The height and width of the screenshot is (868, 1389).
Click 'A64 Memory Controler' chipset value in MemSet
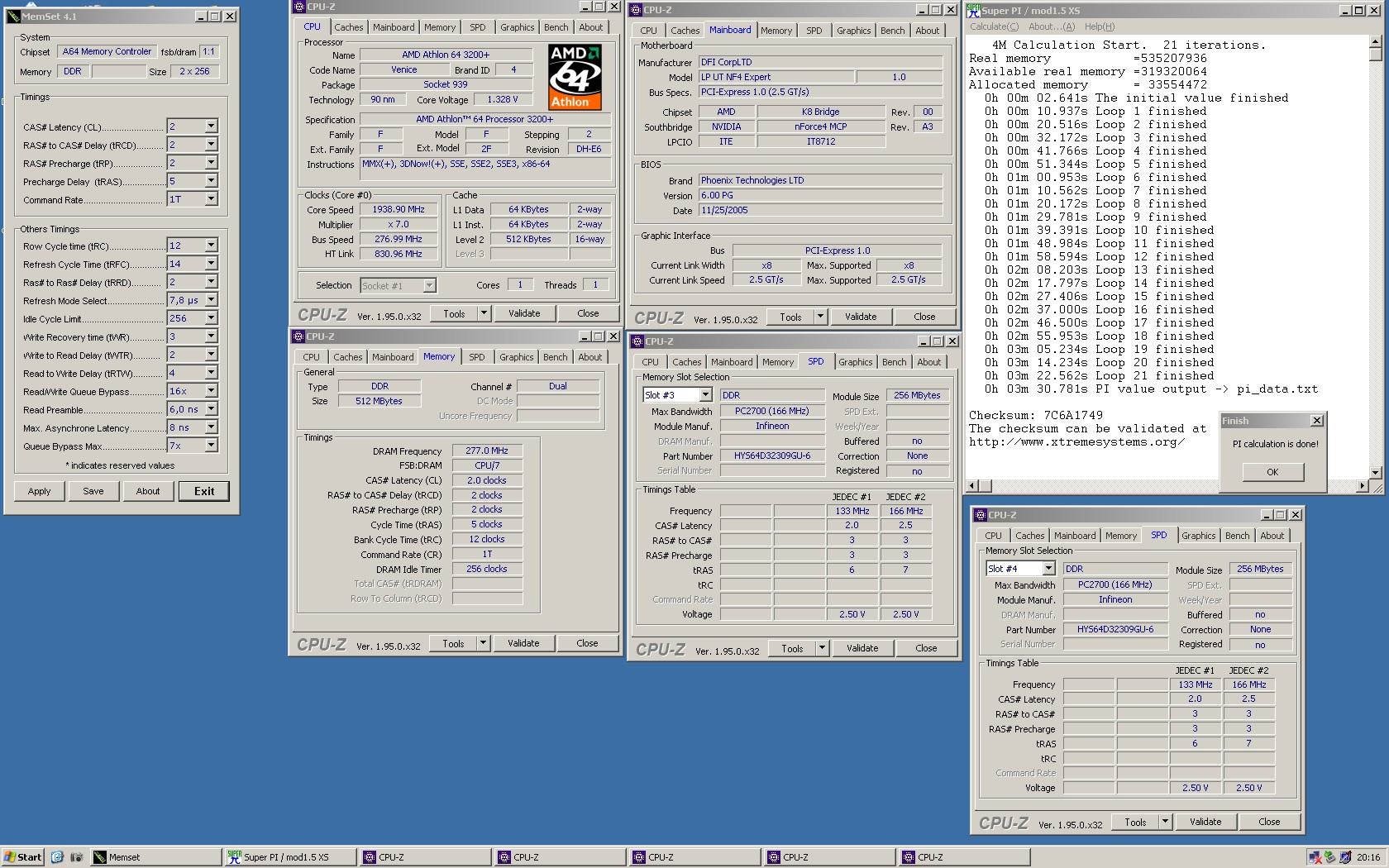pos(107,51)
